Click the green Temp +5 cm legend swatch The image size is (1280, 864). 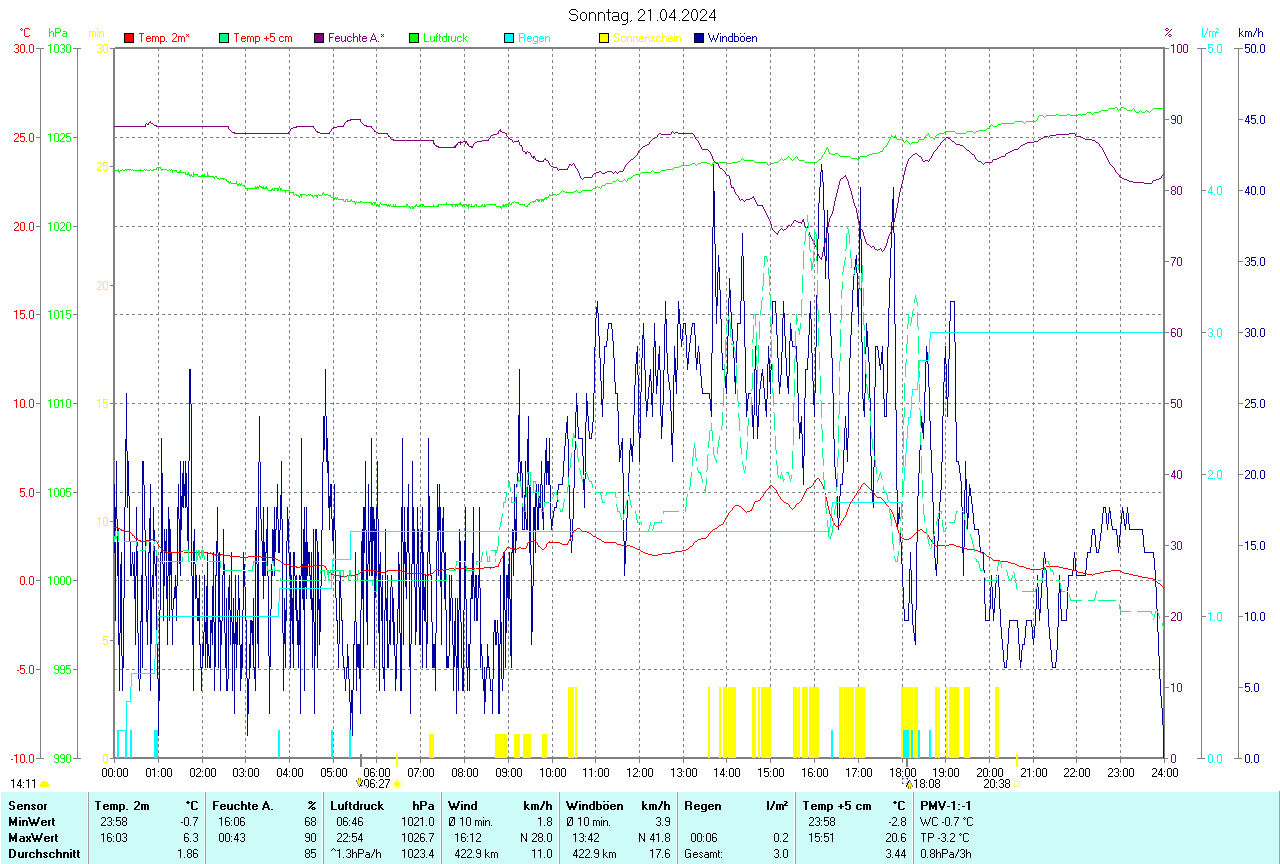point(224,38)
